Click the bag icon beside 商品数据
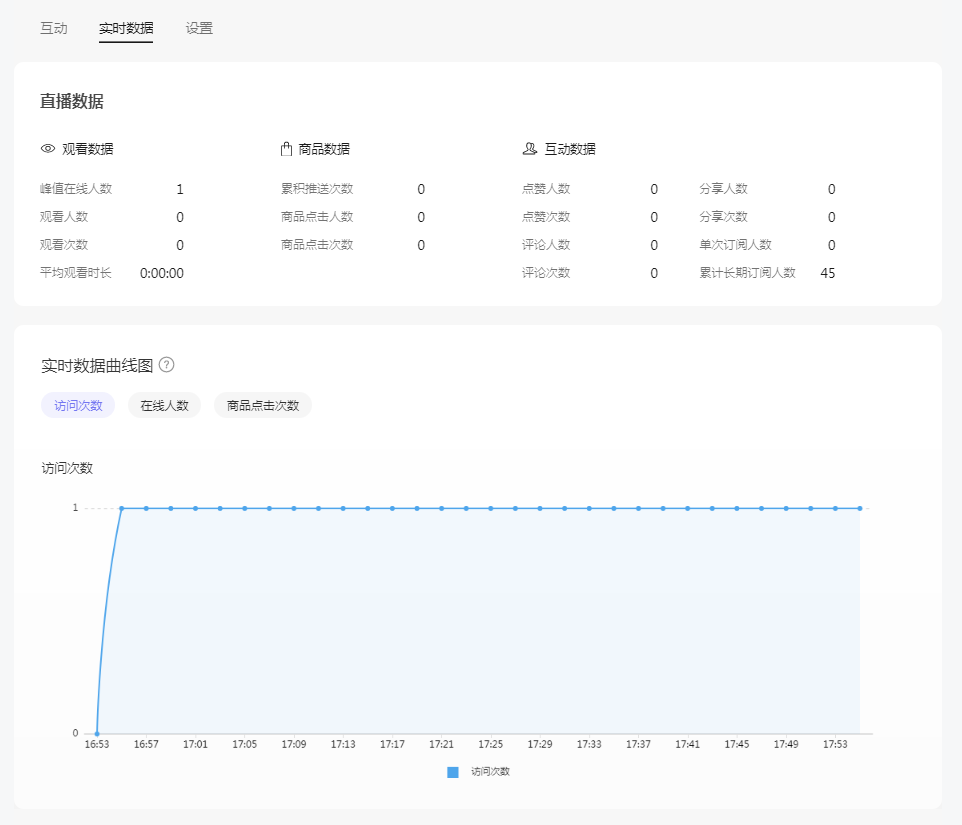The height and width of the screenshot is (825, 962). 287,147
